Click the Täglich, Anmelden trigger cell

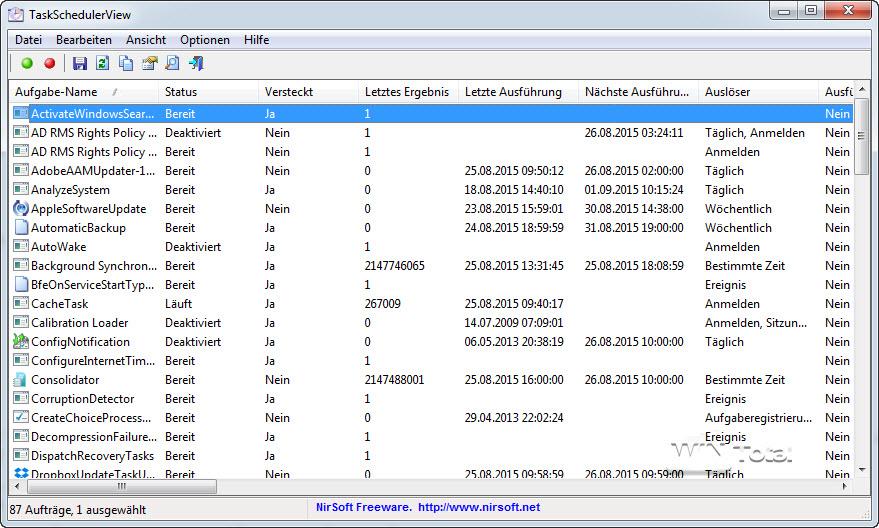pyautogui.click(x=755, y=133)
